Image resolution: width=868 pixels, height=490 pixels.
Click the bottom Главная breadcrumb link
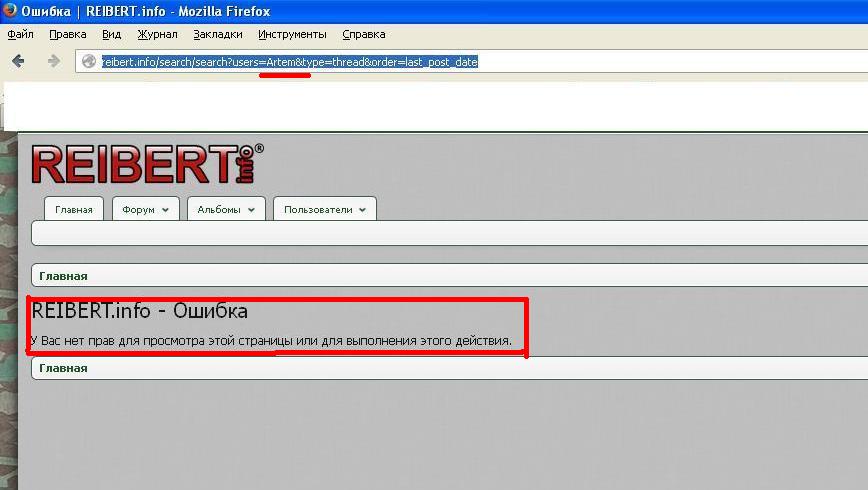click(63, 368)
